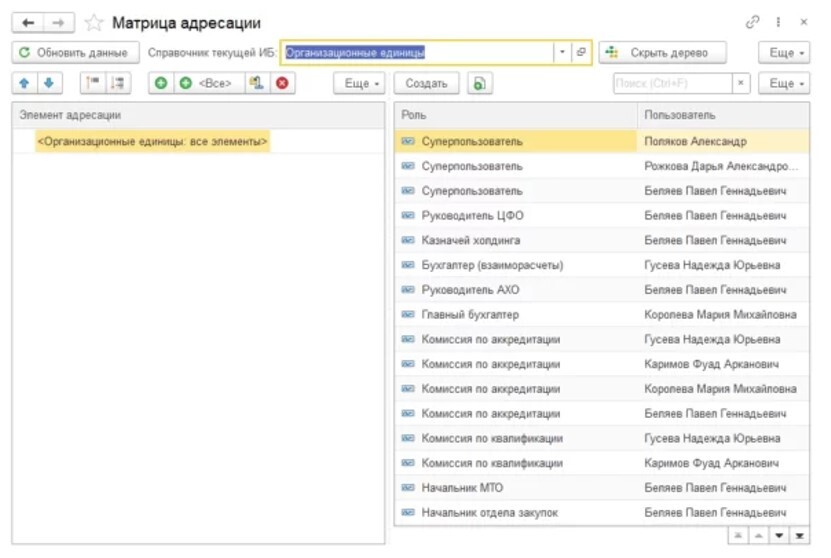Select the Главный бухгалтер role row
The width and height of the screenshot is (831, 558).
(602, 315)
